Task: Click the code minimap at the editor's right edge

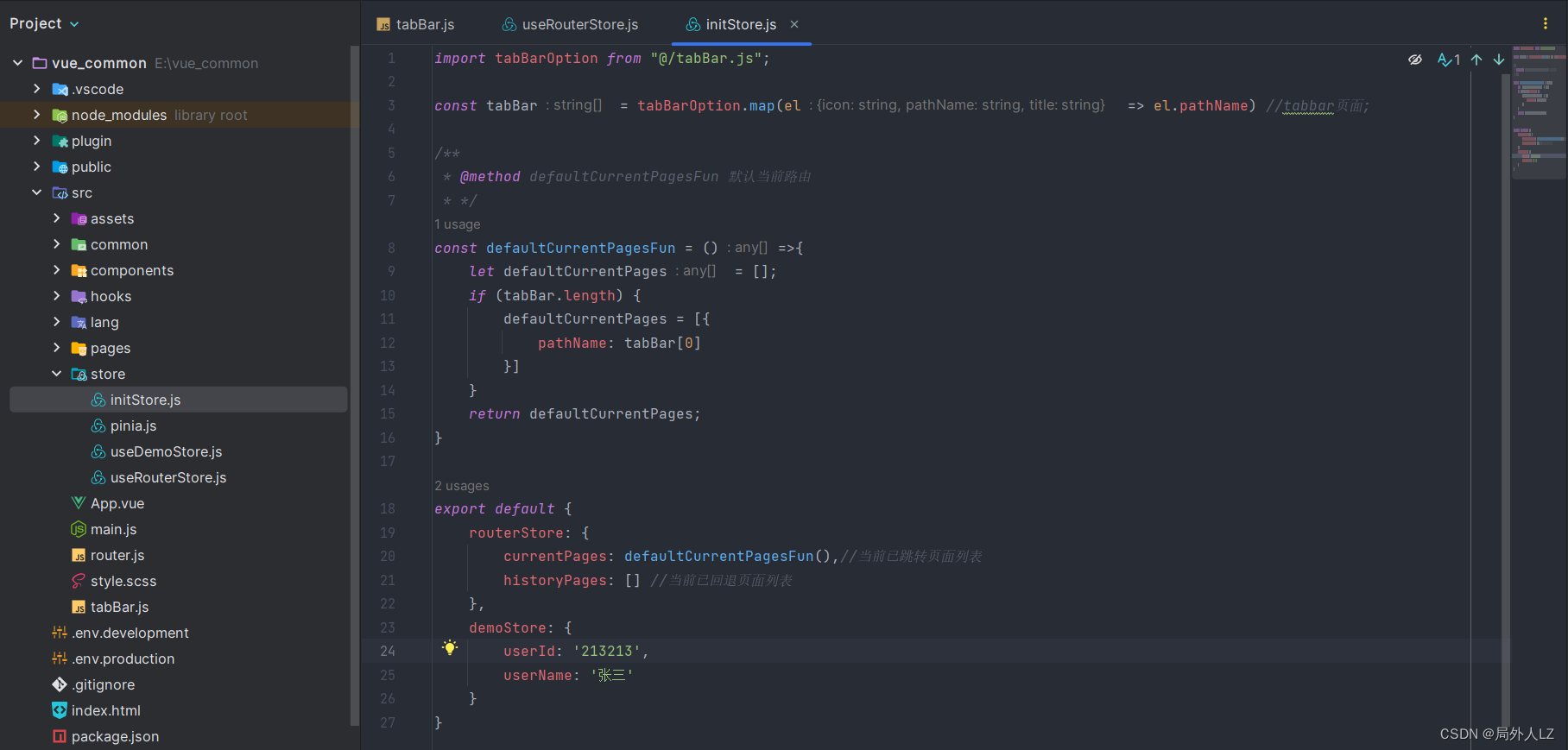Action: 1539,112
